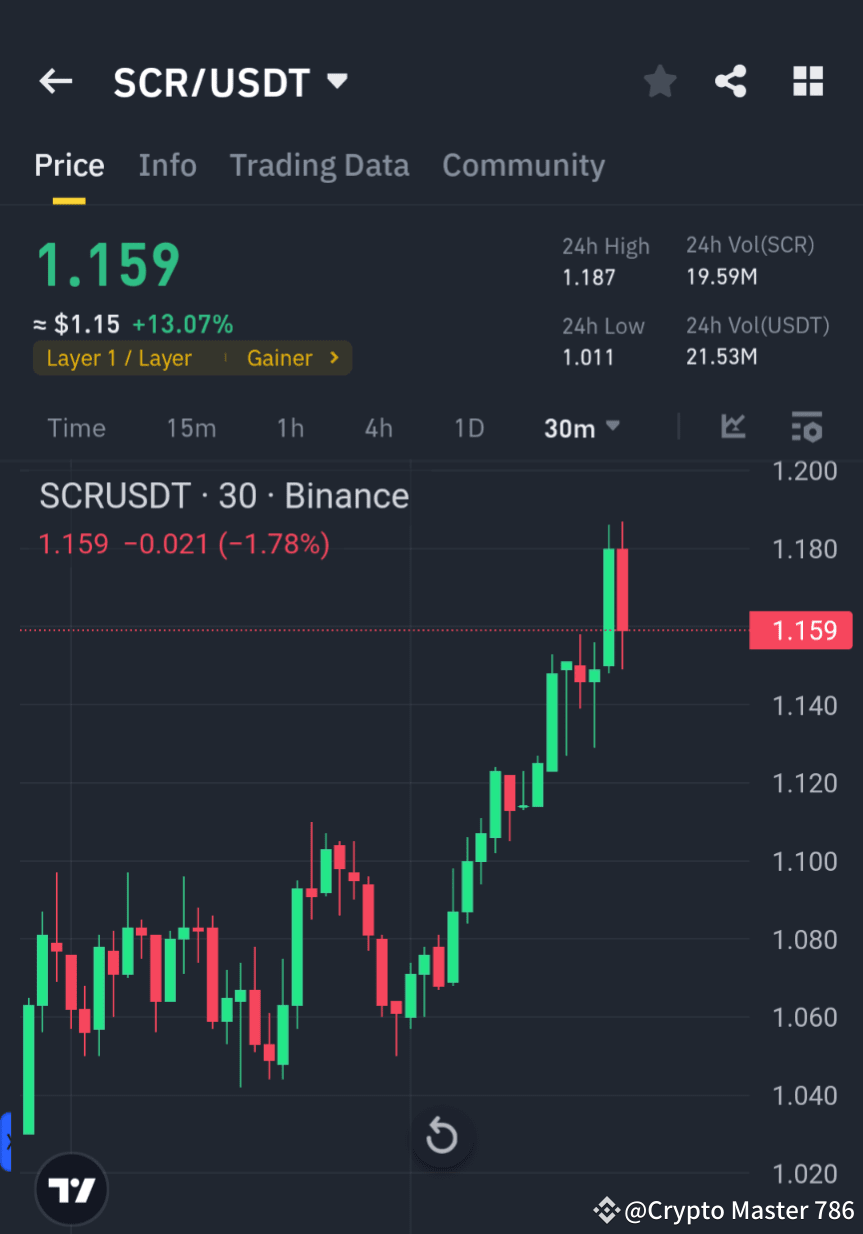
Task: Refresh the chart with the reload icon
Action: pyautogui.click(x=442, y=1136)
